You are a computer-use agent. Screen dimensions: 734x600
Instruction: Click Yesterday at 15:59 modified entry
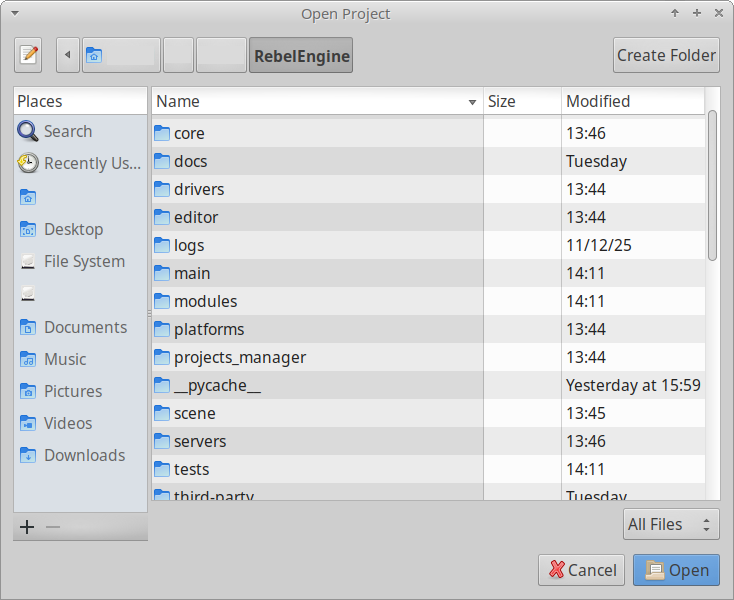[633, 385]
